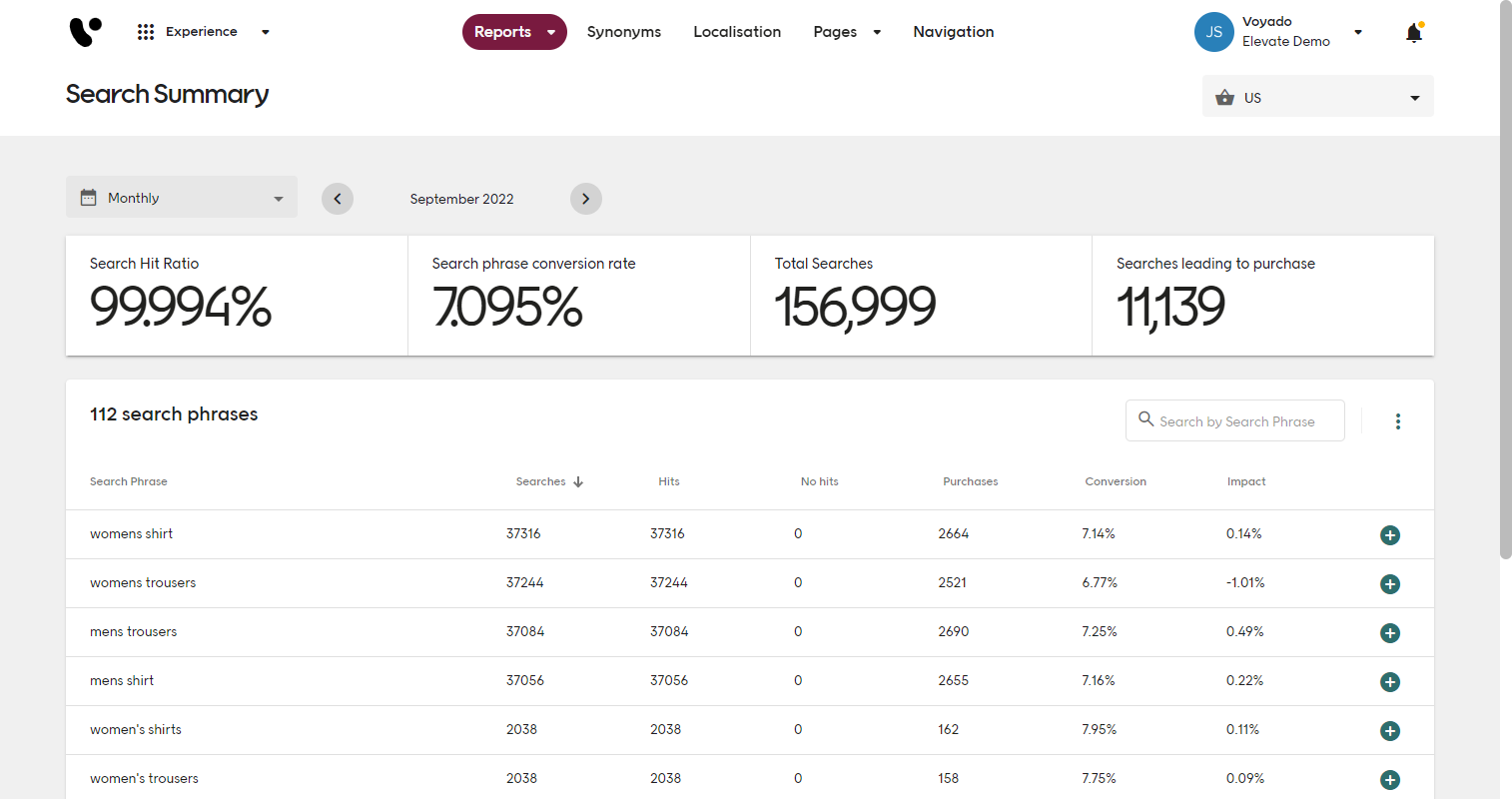Click the calendar icon in Monthly selector

pyautogui.click(x=88, y=198)
